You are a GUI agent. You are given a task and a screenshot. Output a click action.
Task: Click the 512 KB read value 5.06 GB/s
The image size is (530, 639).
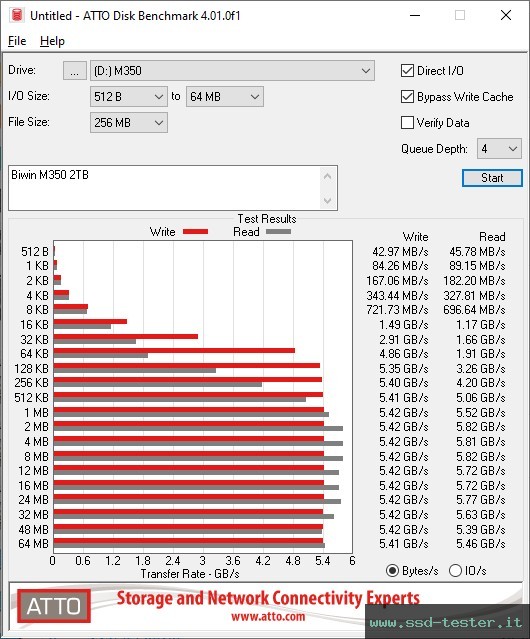coord(481,397)
